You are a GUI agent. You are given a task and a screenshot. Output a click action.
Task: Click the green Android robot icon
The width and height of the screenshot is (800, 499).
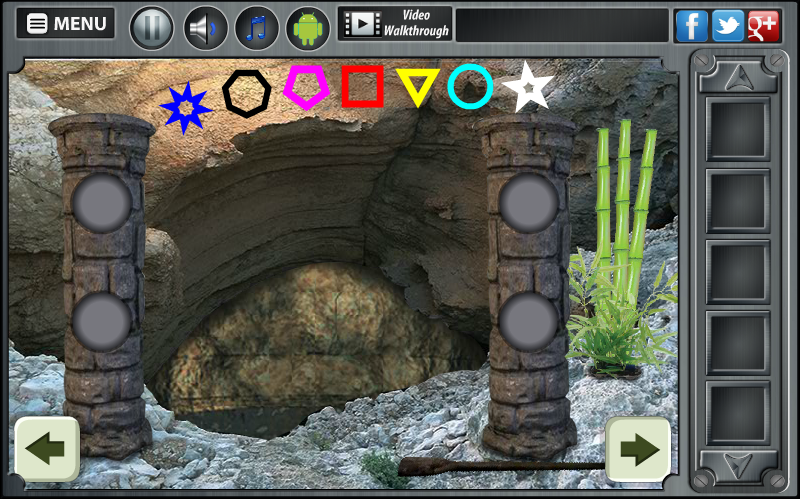tap(308, 28)
